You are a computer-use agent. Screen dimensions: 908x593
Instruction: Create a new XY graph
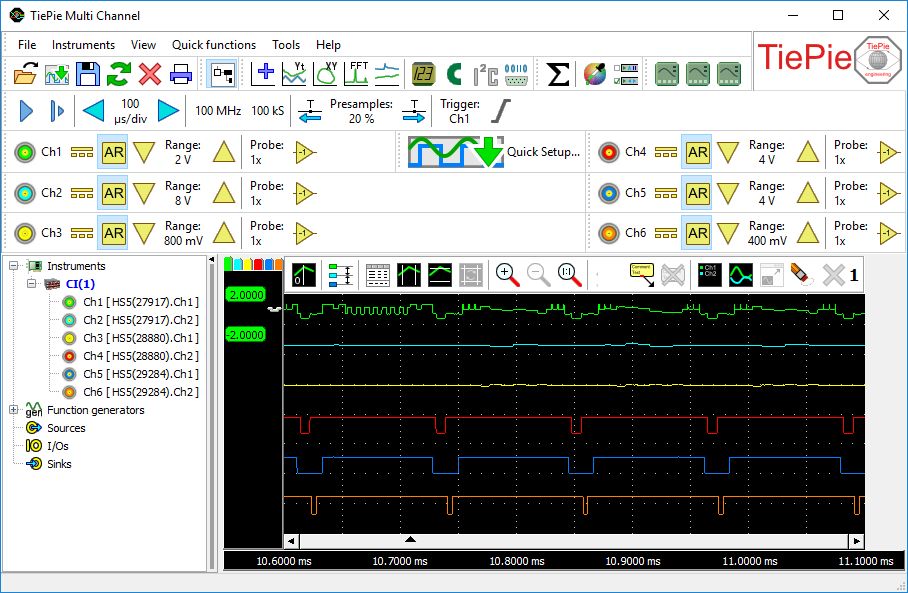327,74
